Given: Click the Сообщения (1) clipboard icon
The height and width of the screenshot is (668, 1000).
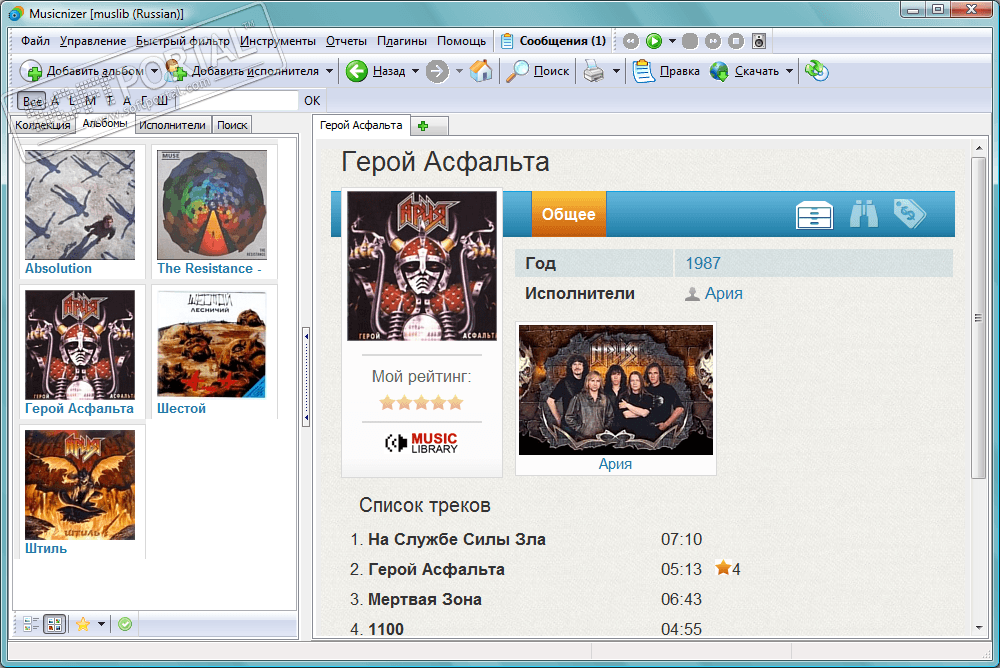Looking at the screenshot, I should tap(507, 41).
